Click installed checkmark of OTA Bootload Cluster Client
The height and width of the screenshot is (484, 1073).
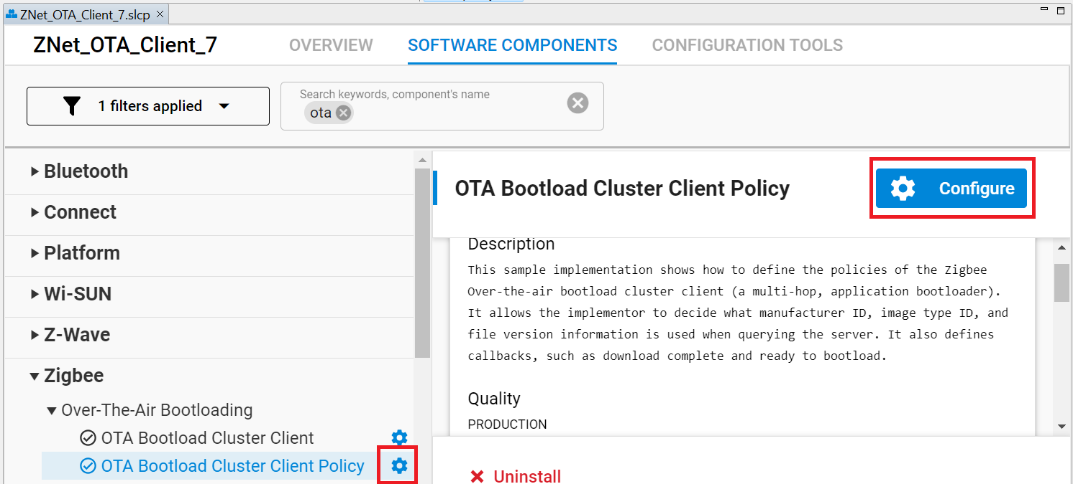(88, 438)
